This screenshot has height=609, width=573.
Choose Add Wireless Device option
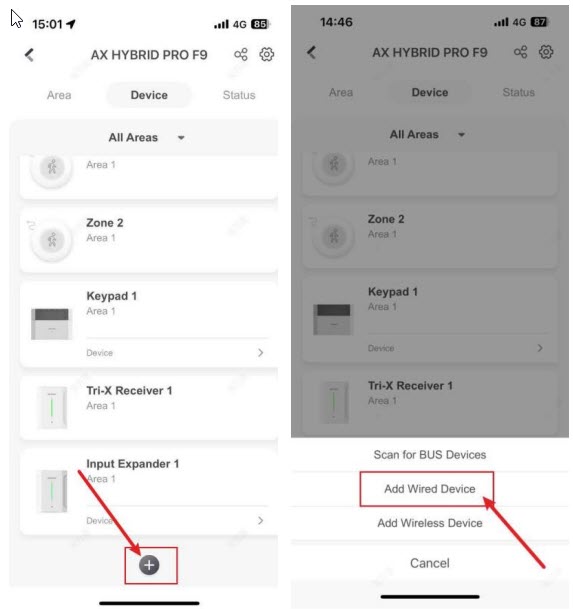(x=430, y=523)
